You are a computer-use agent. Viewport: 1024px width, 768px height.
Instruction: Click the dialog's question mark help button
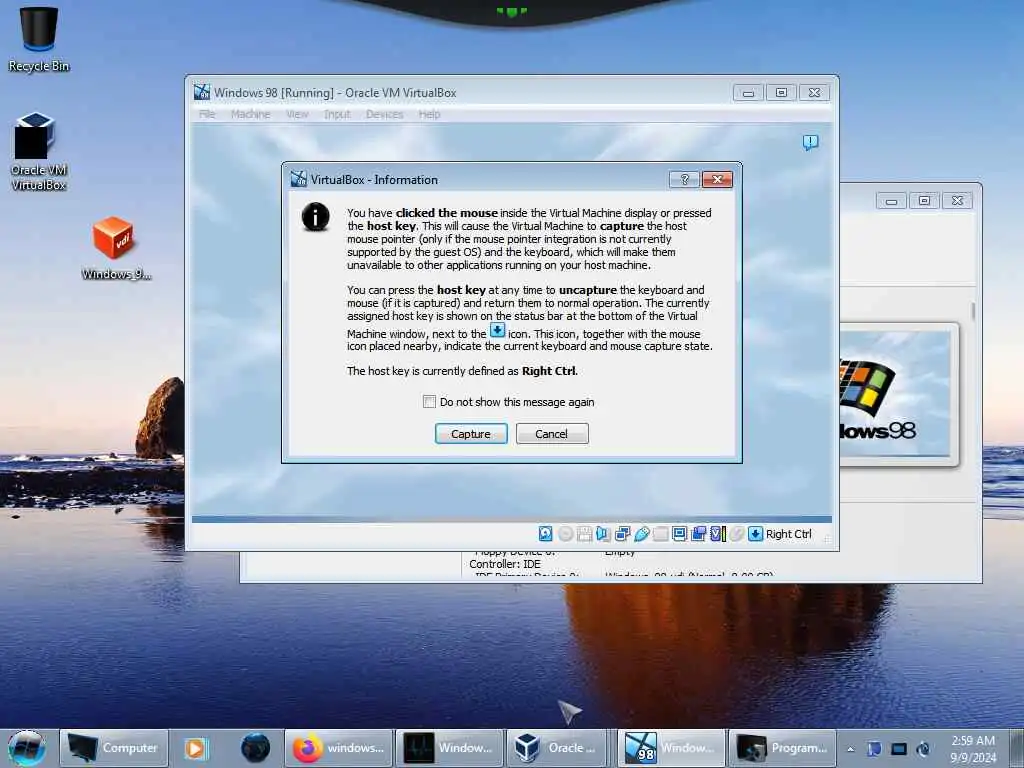coord(684,180)
